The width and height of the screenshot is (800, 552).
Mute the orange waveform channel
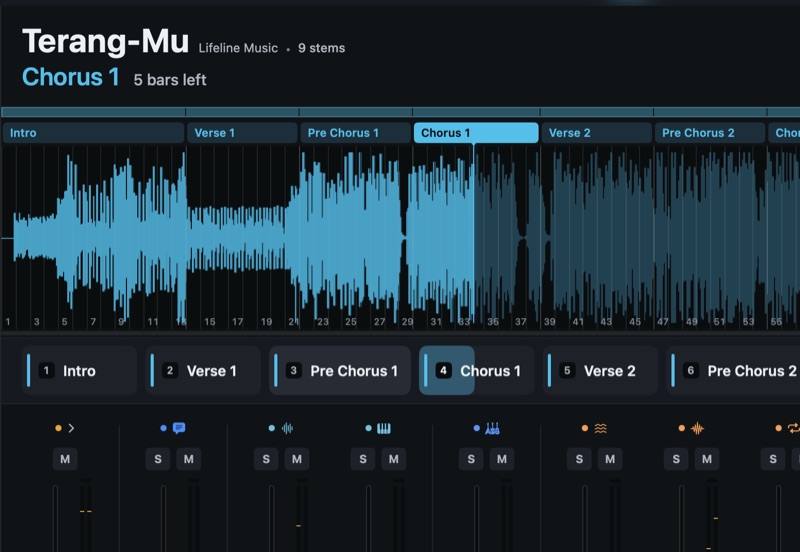(707, 459)
